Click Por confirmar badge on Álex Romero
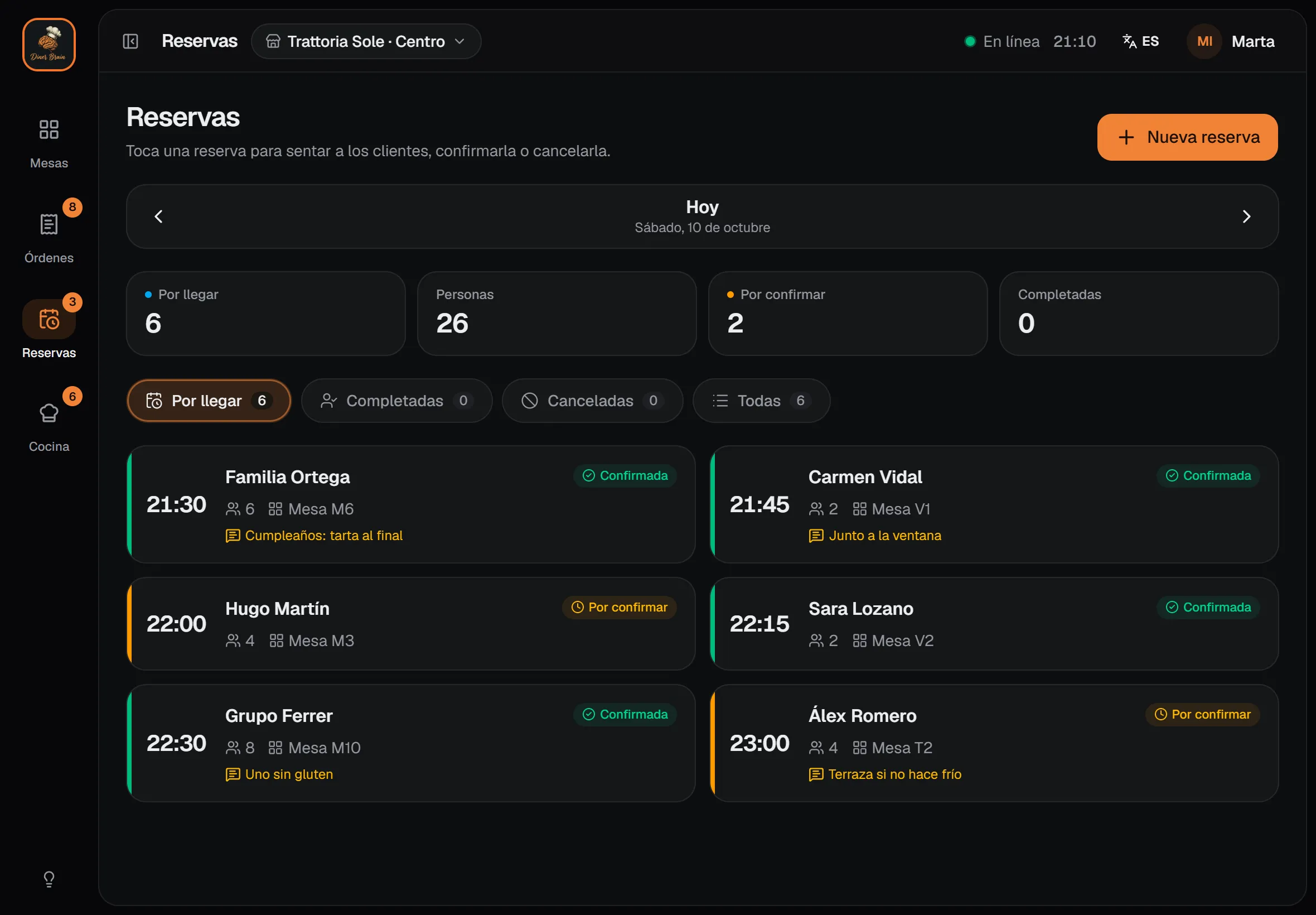Viewport: 1316px width, 915px height. click(1202, 714)
